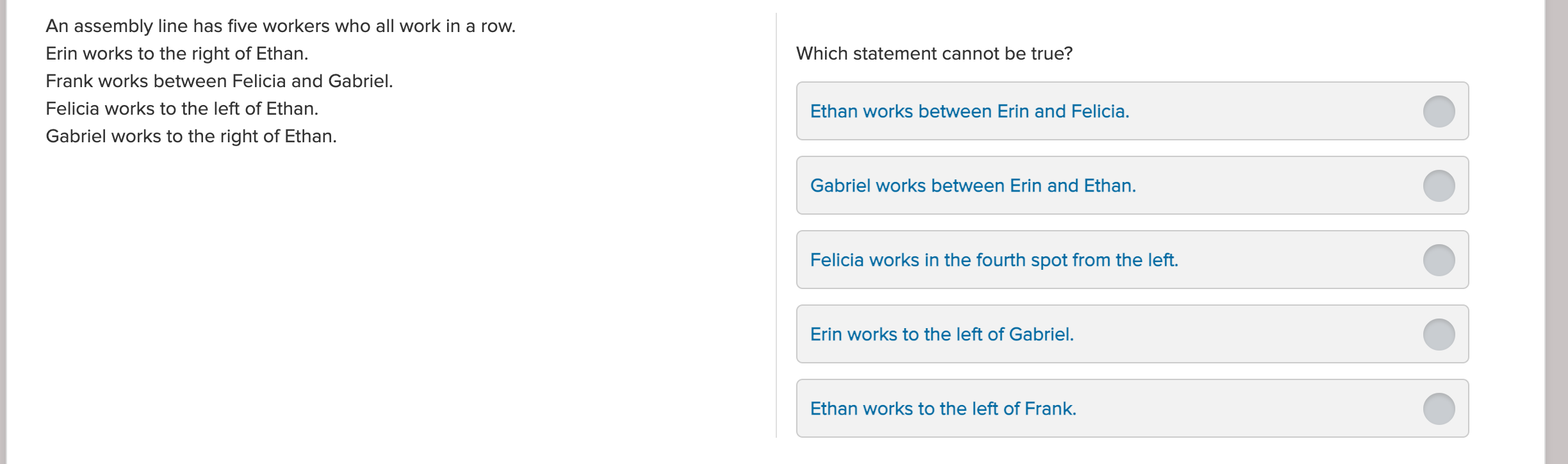Select radio for Ethan between Erin and Felicia
The image size is (1568, 464).
pos(1439,112)
